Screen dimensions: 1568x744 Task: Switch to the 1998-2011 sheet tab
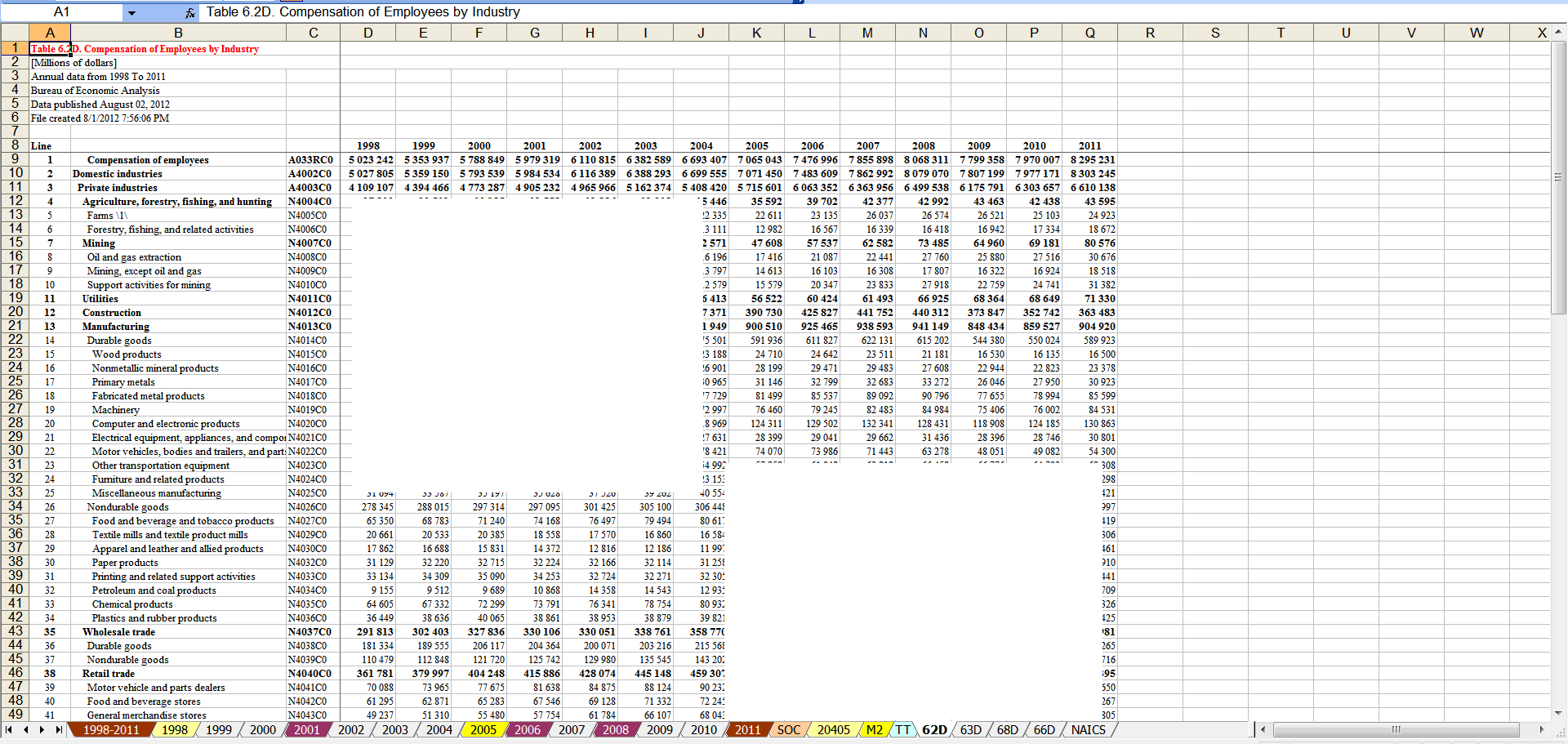point(111,729)
